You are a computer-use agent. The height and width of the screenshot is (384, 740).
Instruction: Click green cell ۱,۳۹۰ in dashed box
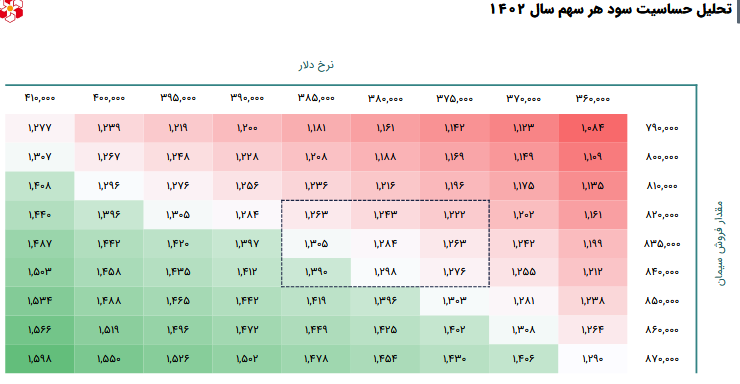316,272
